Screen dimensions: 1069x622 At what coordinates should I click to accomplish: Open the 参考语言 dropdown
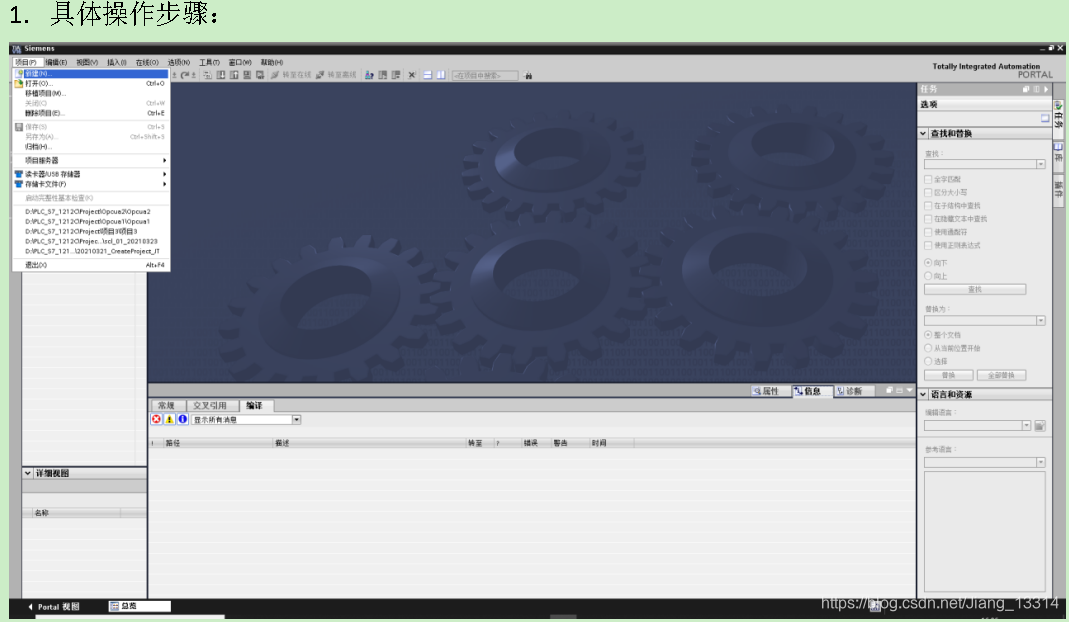tap(1040, 462)
